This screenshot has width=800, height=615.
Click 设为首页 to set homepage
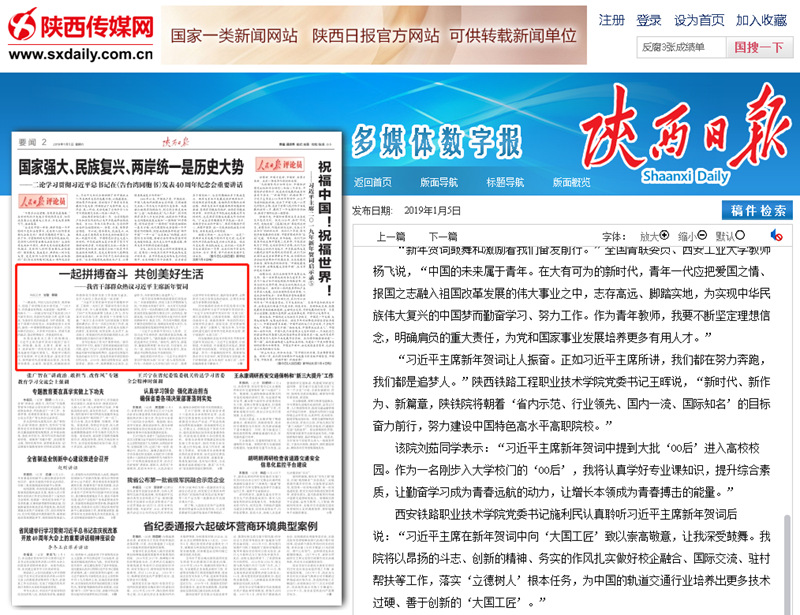pos(699,20)
